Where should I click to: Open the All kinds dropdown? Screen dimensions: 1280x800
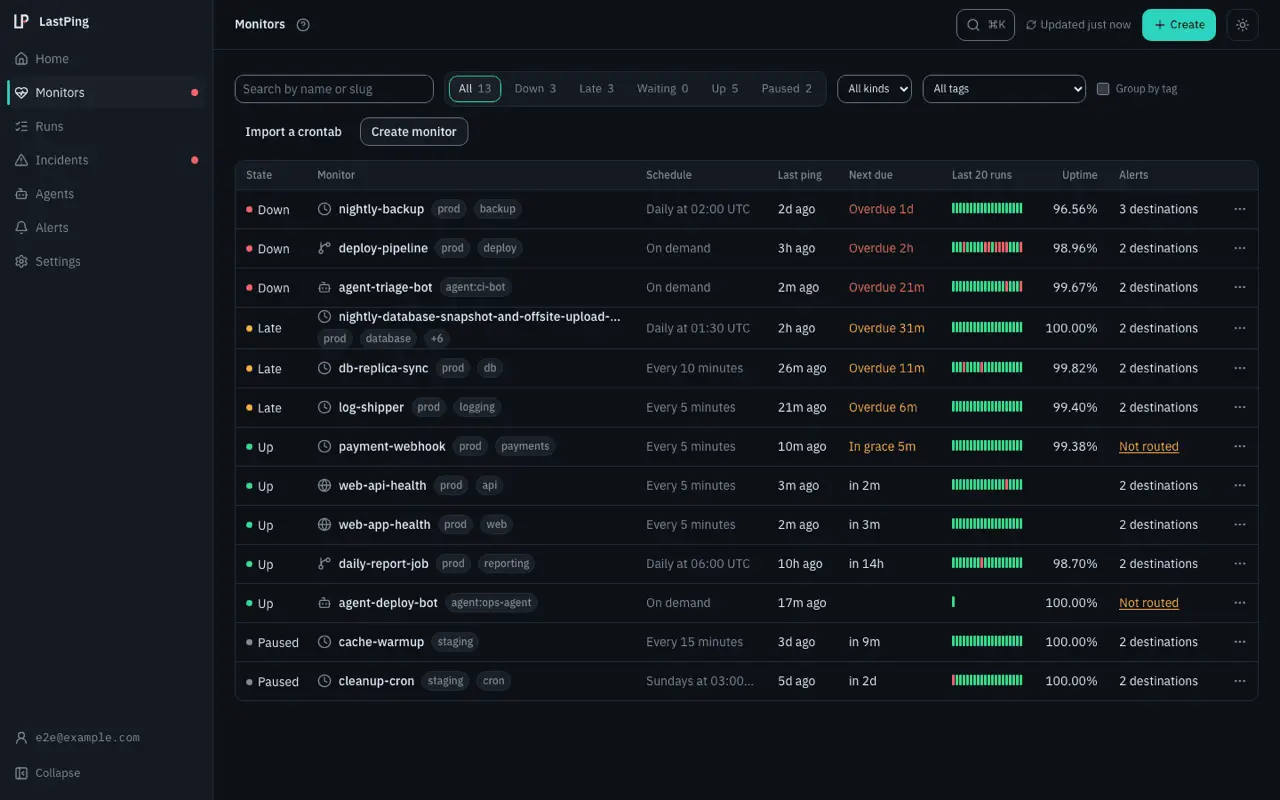click(874, 89)
